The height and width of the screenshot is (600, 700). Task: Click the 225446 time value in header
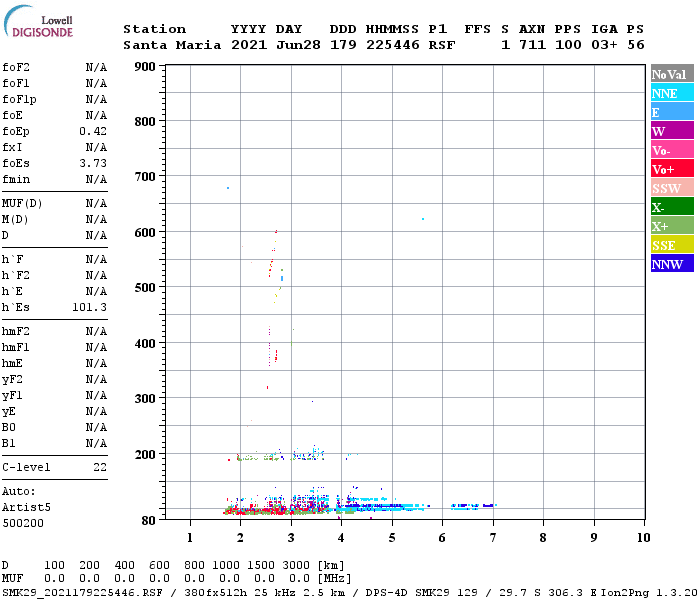pyautogui.click(x=393, y=45)
